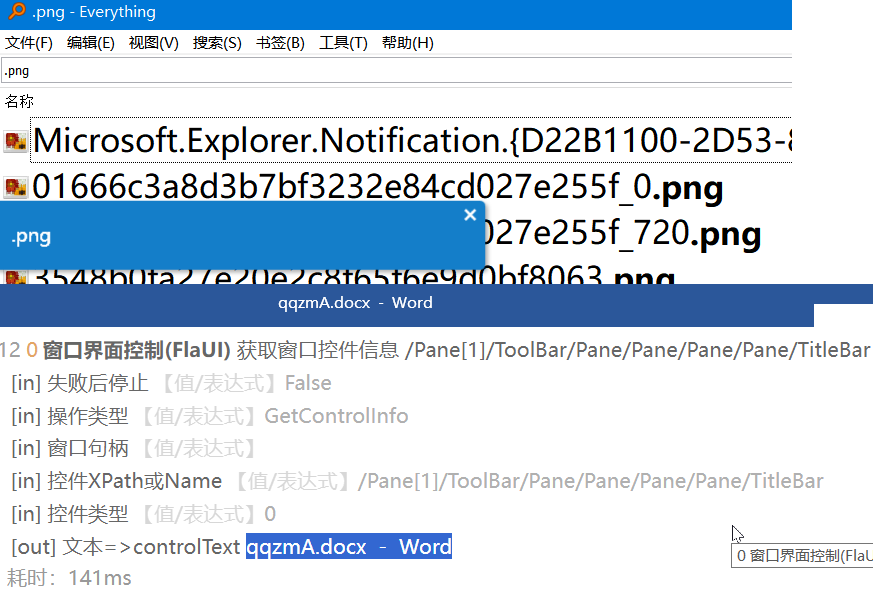The image size is (873, 590).
Task: Click the False value of 失败后停止
Action: pos(308,384)
